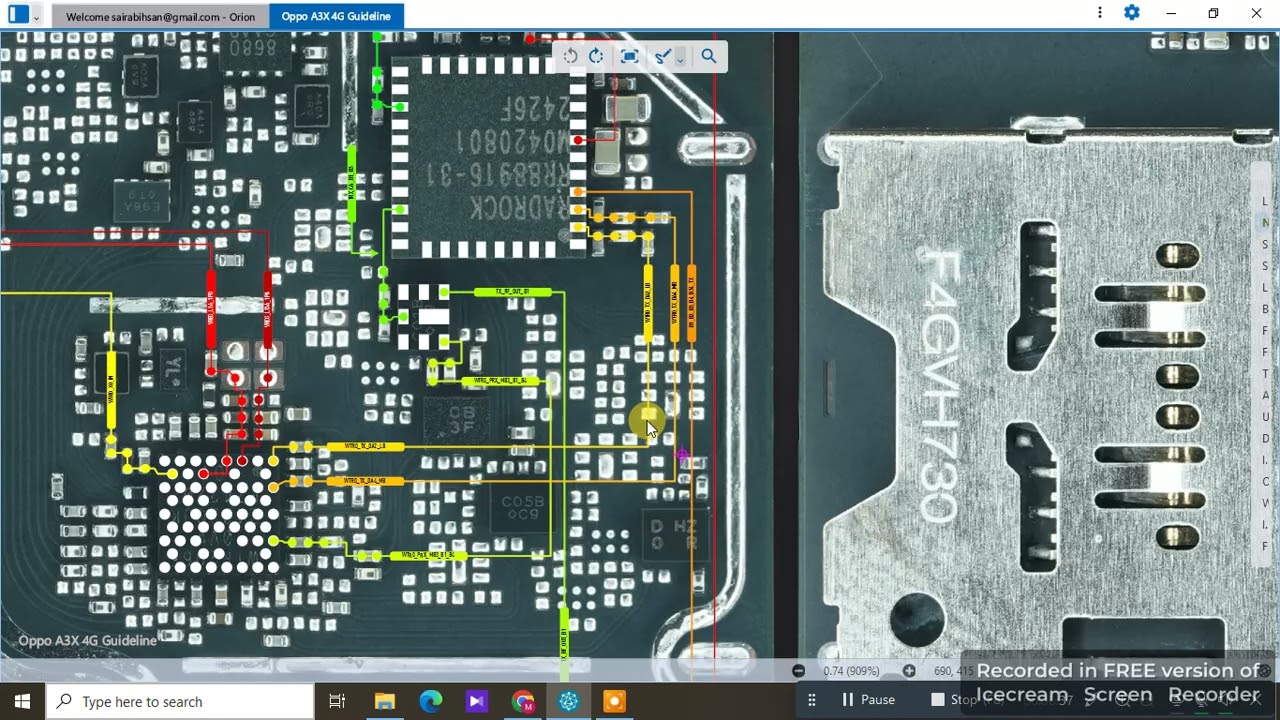Open Google Chrome from taskbar
1280x720 pixels.
coord(522,701)
